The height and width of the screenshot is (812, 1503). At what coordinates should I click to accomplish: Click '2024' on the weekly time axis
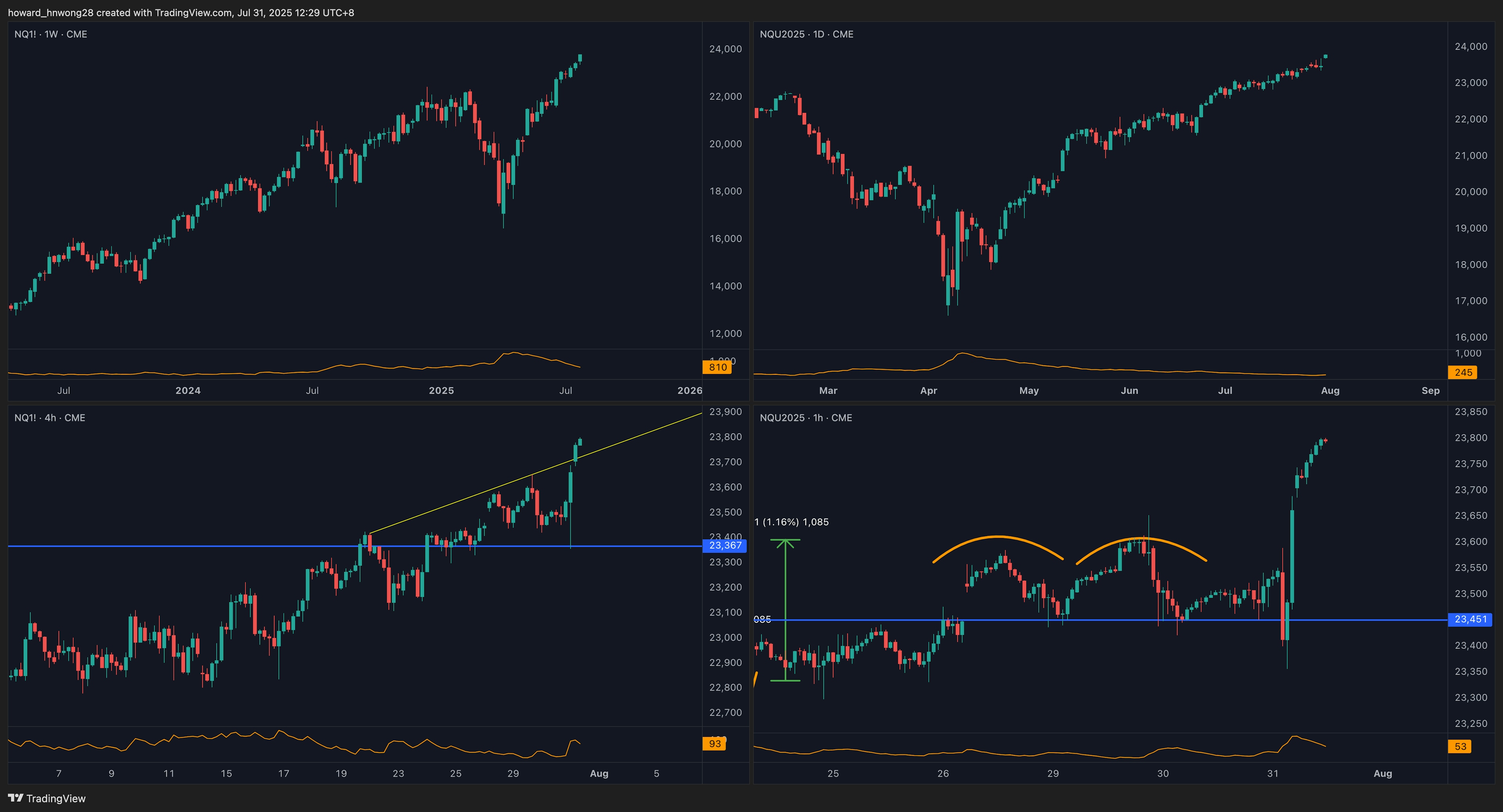click(x=188, y=390)
